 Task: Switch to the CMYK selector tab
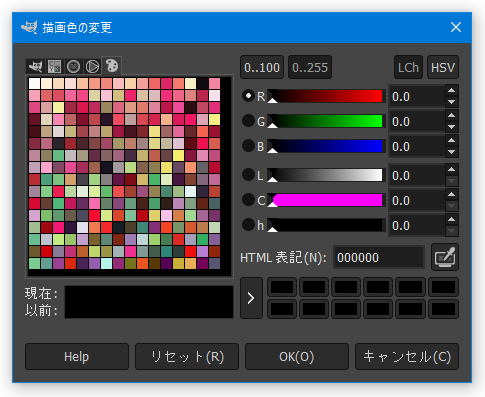[x=54, y=66]
